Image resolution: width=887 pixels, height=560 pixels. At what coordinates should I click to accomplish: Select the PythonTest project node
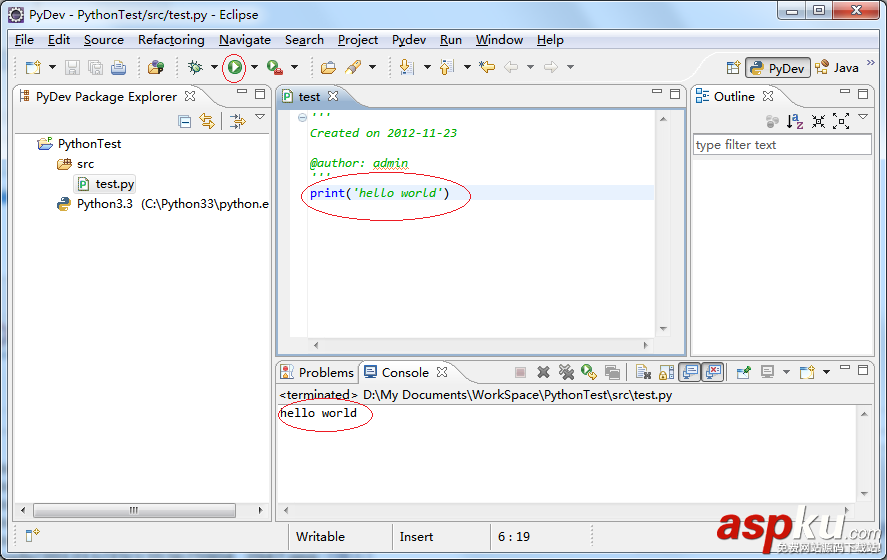pos(79,144)
